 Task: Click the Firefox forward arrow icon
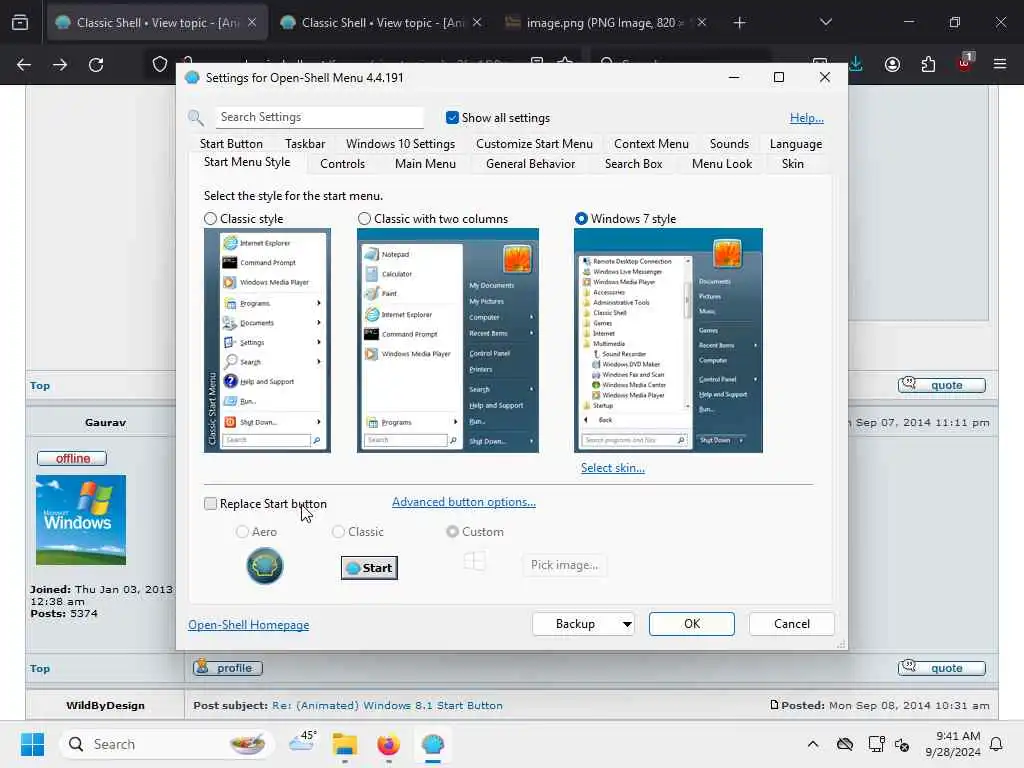[x=60, y=65]
